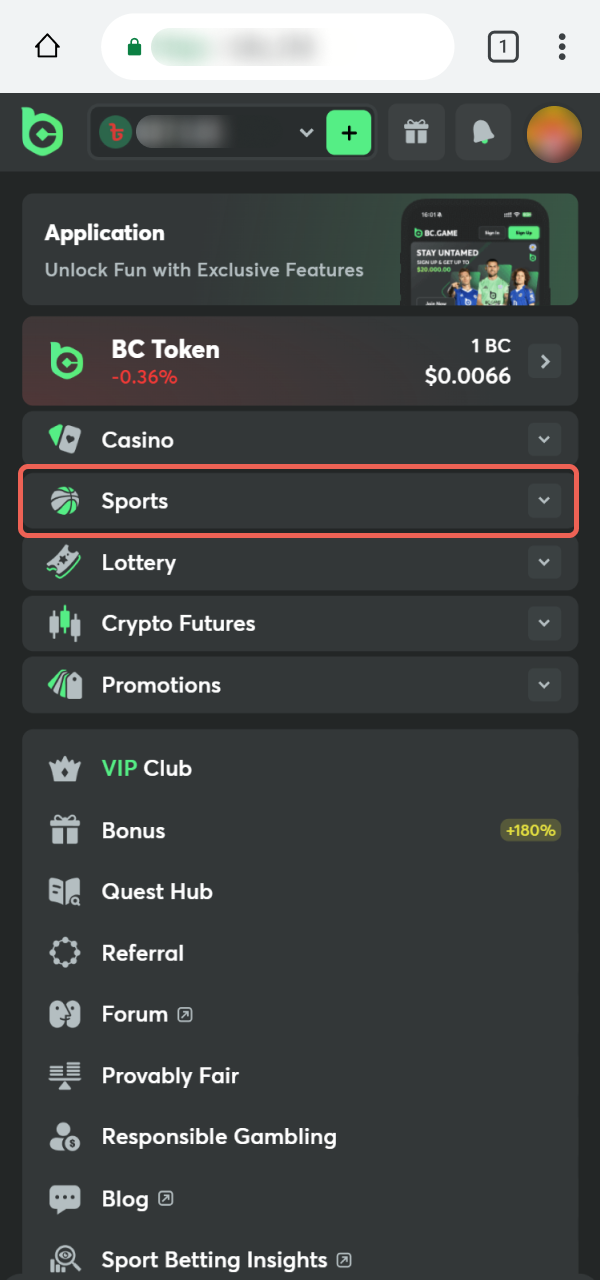Open the gift rewards icon in the header

pos(416,132)
